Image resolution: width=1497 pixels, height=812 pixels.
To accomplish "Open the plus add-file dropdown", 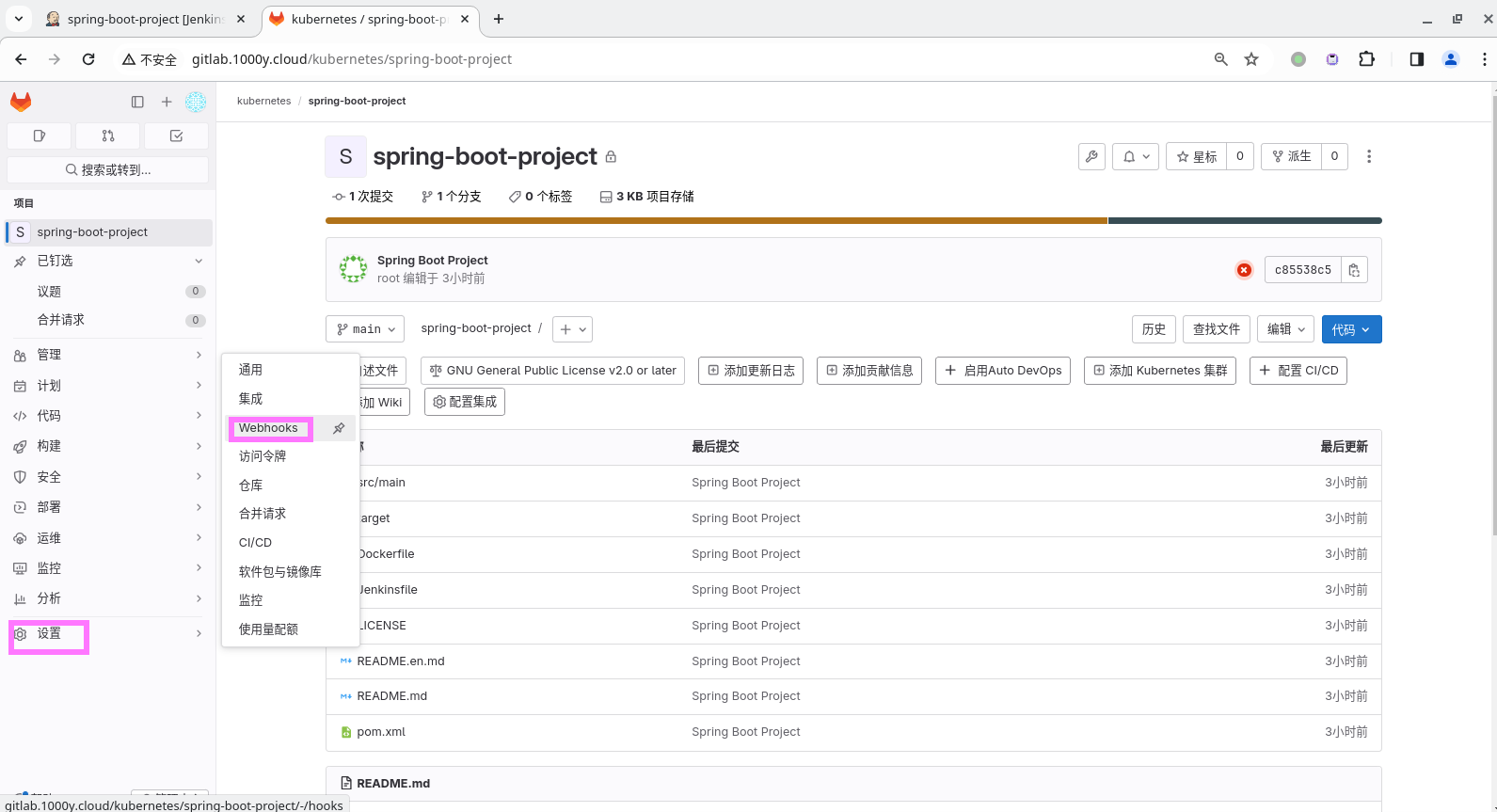I will click(x=572, y=329).
